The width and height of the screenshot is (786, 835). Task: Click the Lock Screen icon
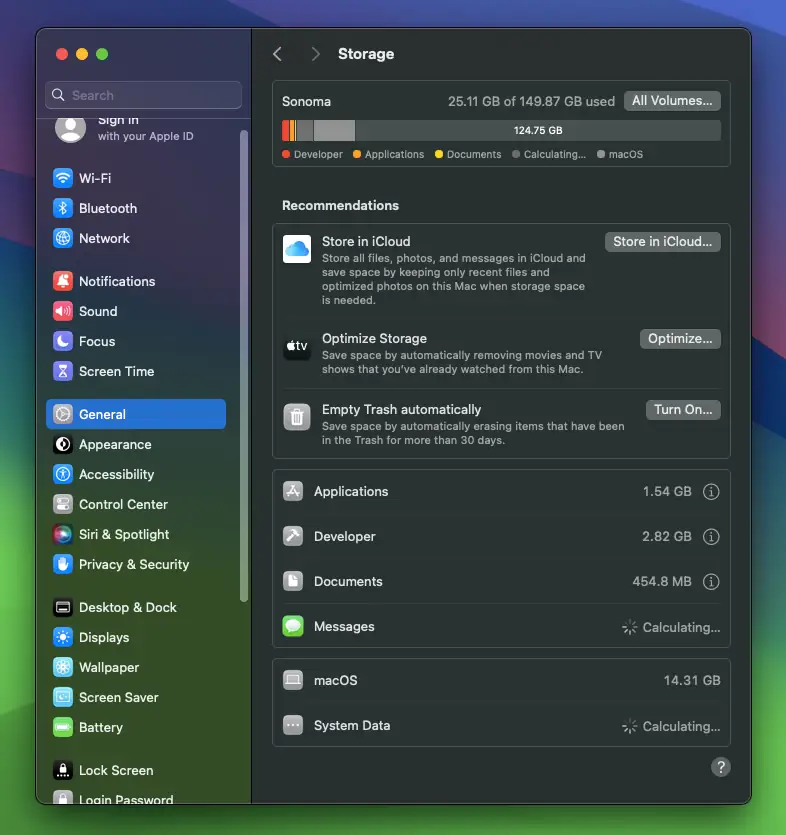(x=63, y=770)
